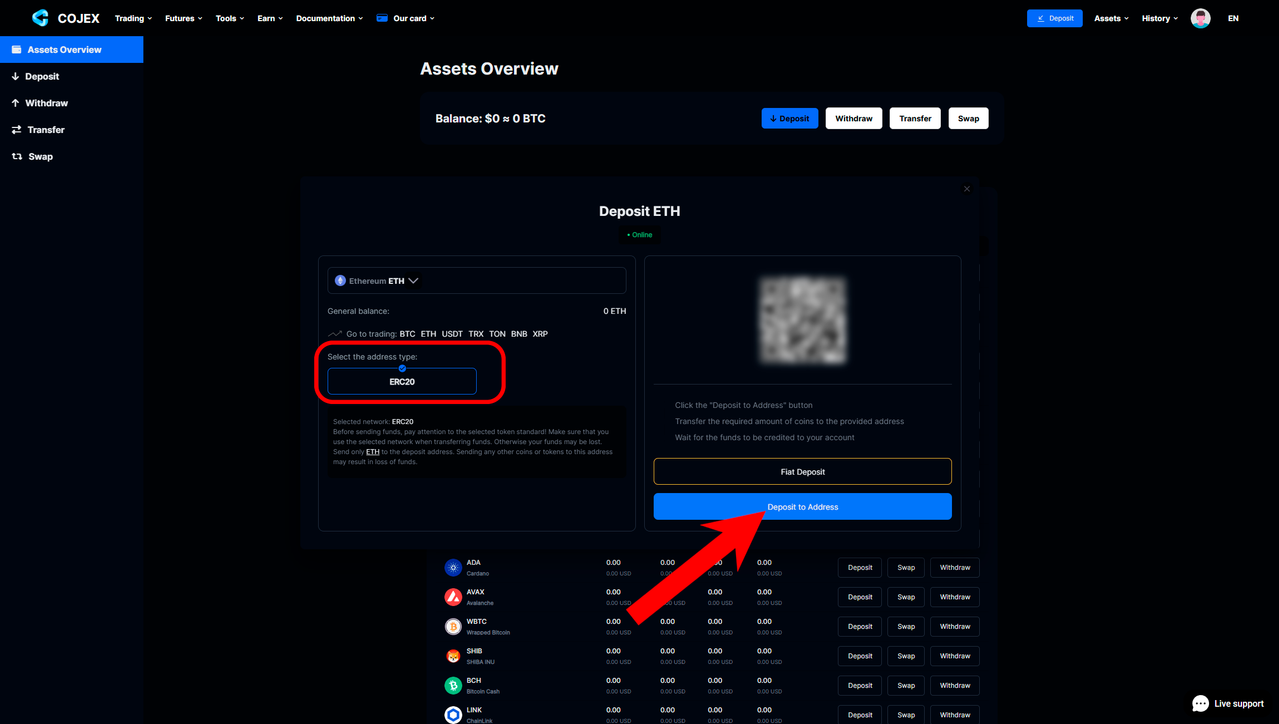Click the Transfer button in the balance bar
The image size is (1279, 724).
click(915, 118)
